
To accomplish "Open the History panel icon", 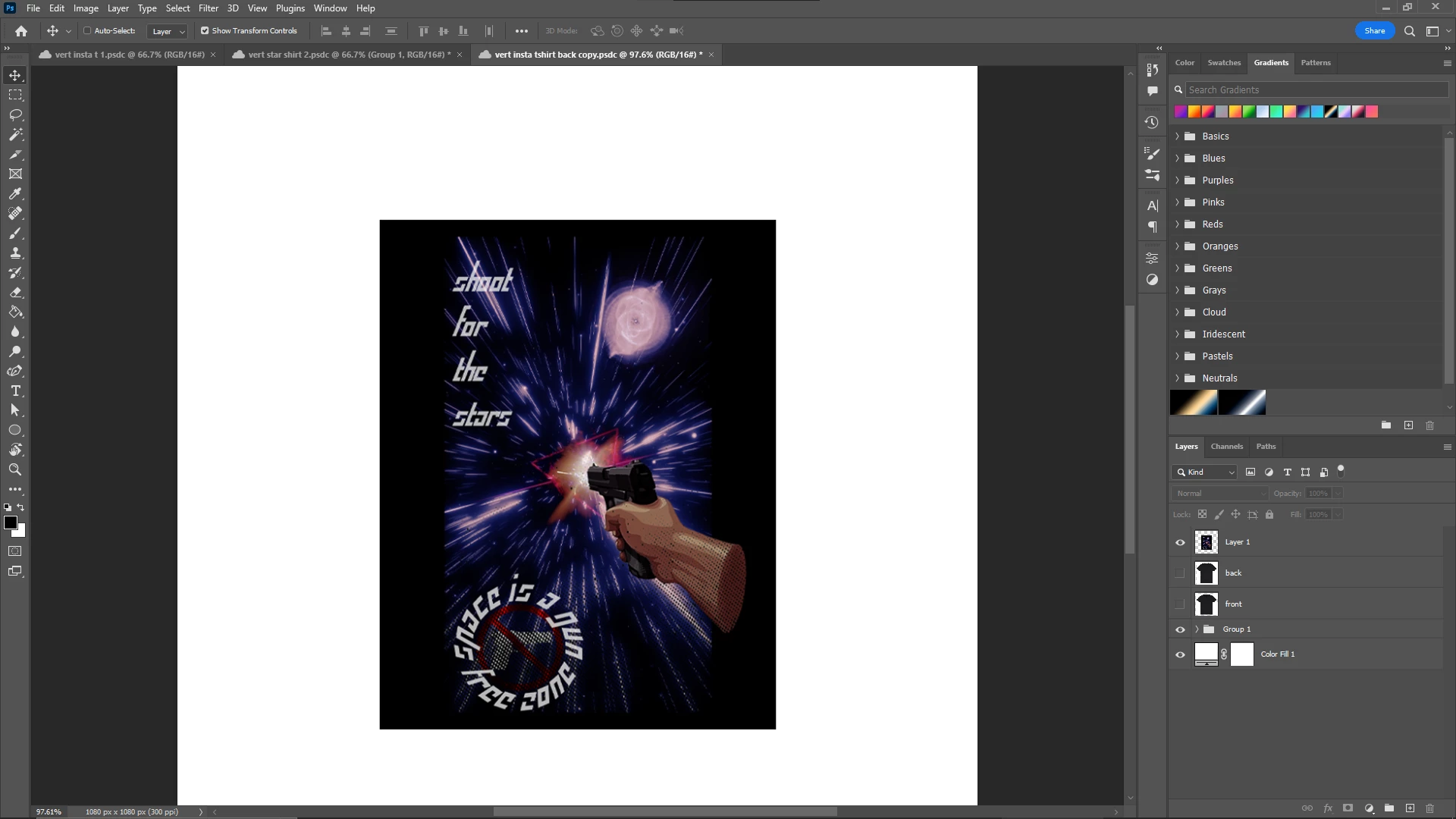I will tap(1152, 122).
